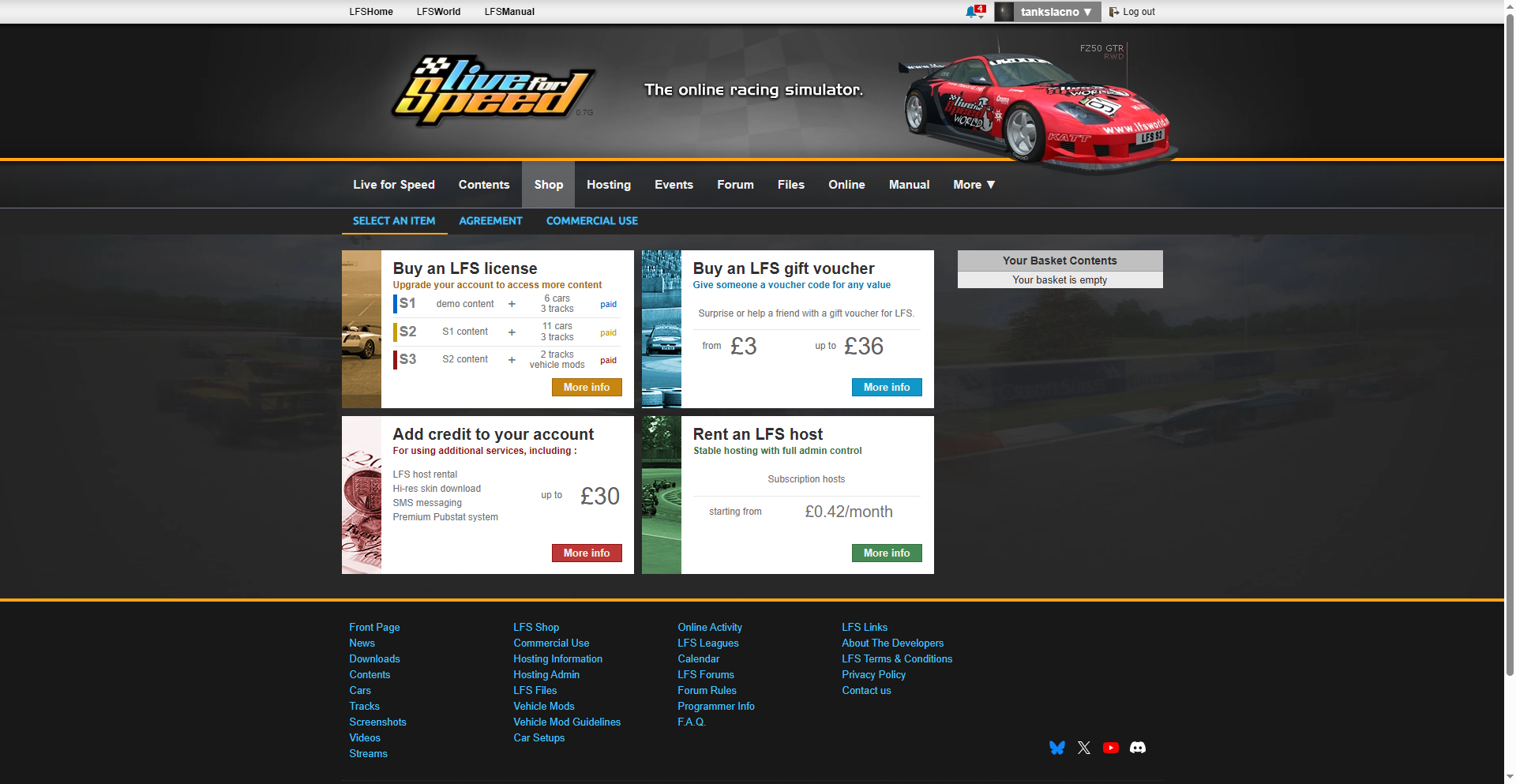1516x784 pixels.
Task: Switch to the Select an Item tab
Action: pos(394,221)
